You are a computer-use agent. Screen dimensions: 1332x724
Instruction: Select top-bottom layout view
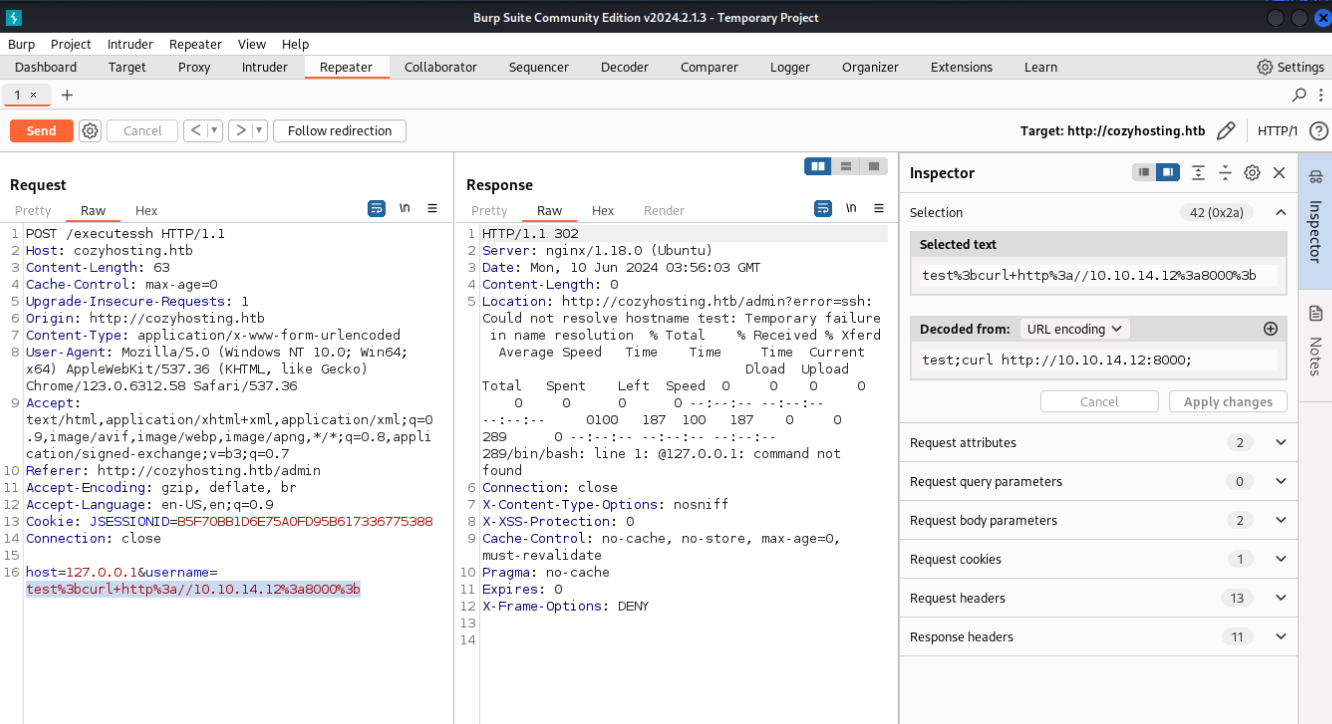[x=846, y=166]
